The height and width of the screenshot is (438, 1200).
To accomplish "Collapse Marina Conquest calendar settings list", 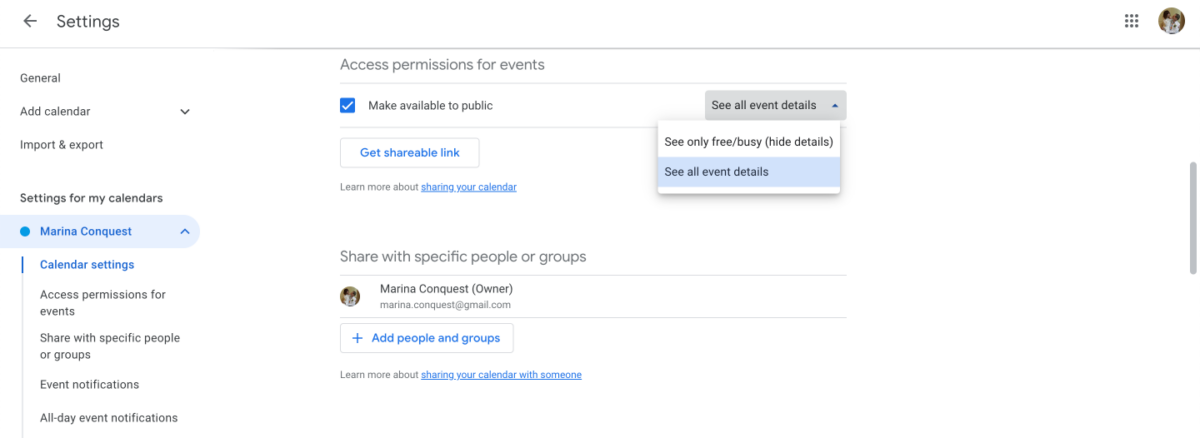I will pyautogui.click(x=185, y=231).
